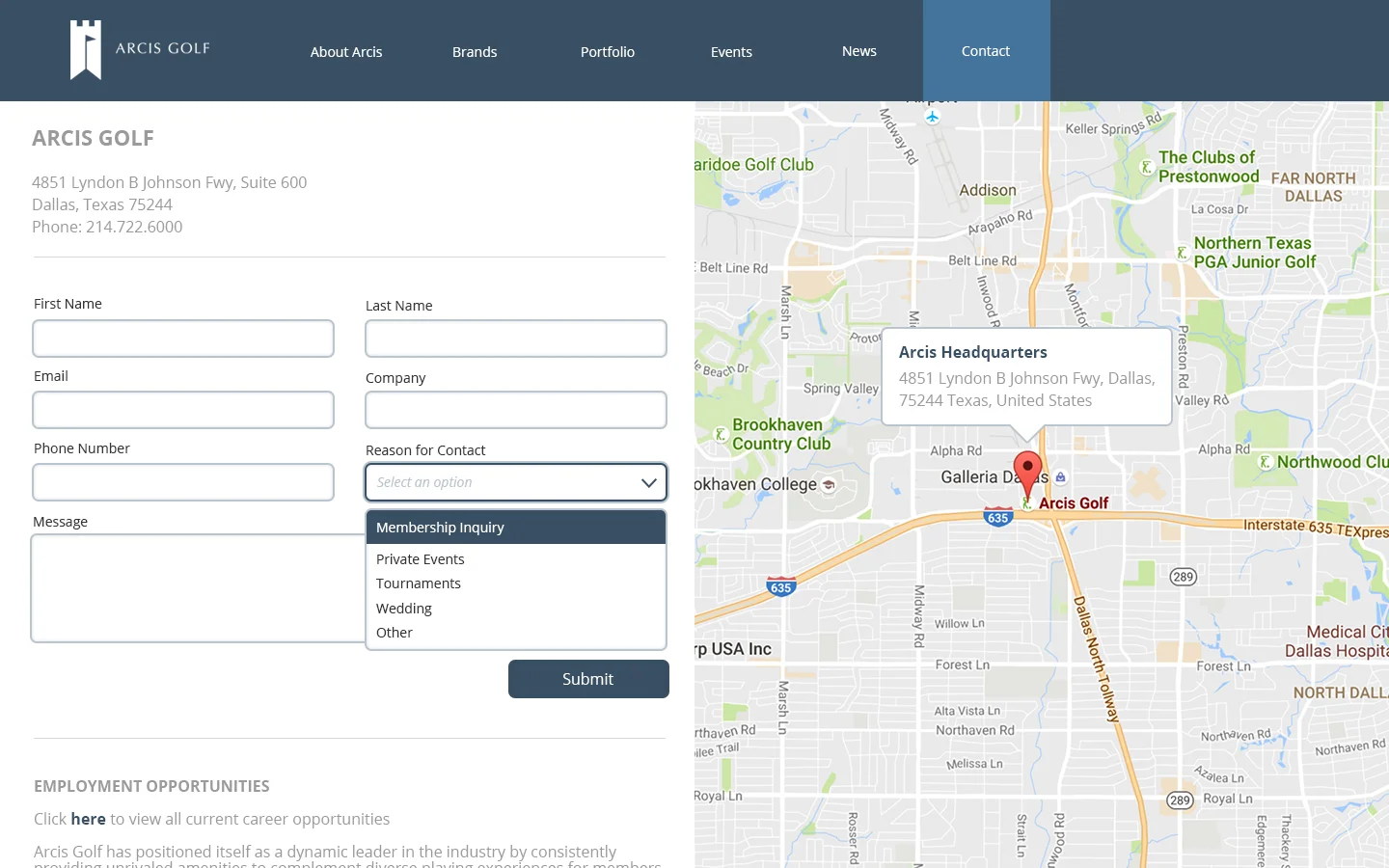Click the Arcis Golf castle logo
Screen dimensions: 1389x868
[84, 49]
